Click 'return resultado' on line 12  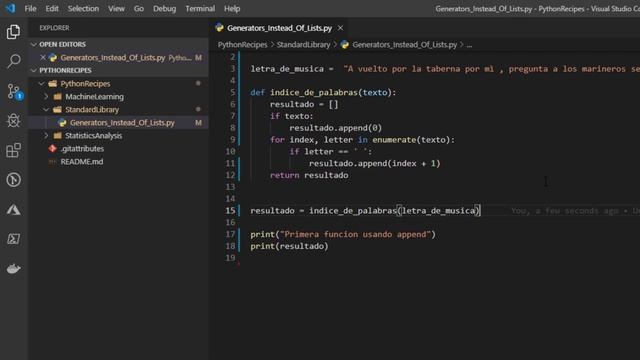tap(309, 175)
